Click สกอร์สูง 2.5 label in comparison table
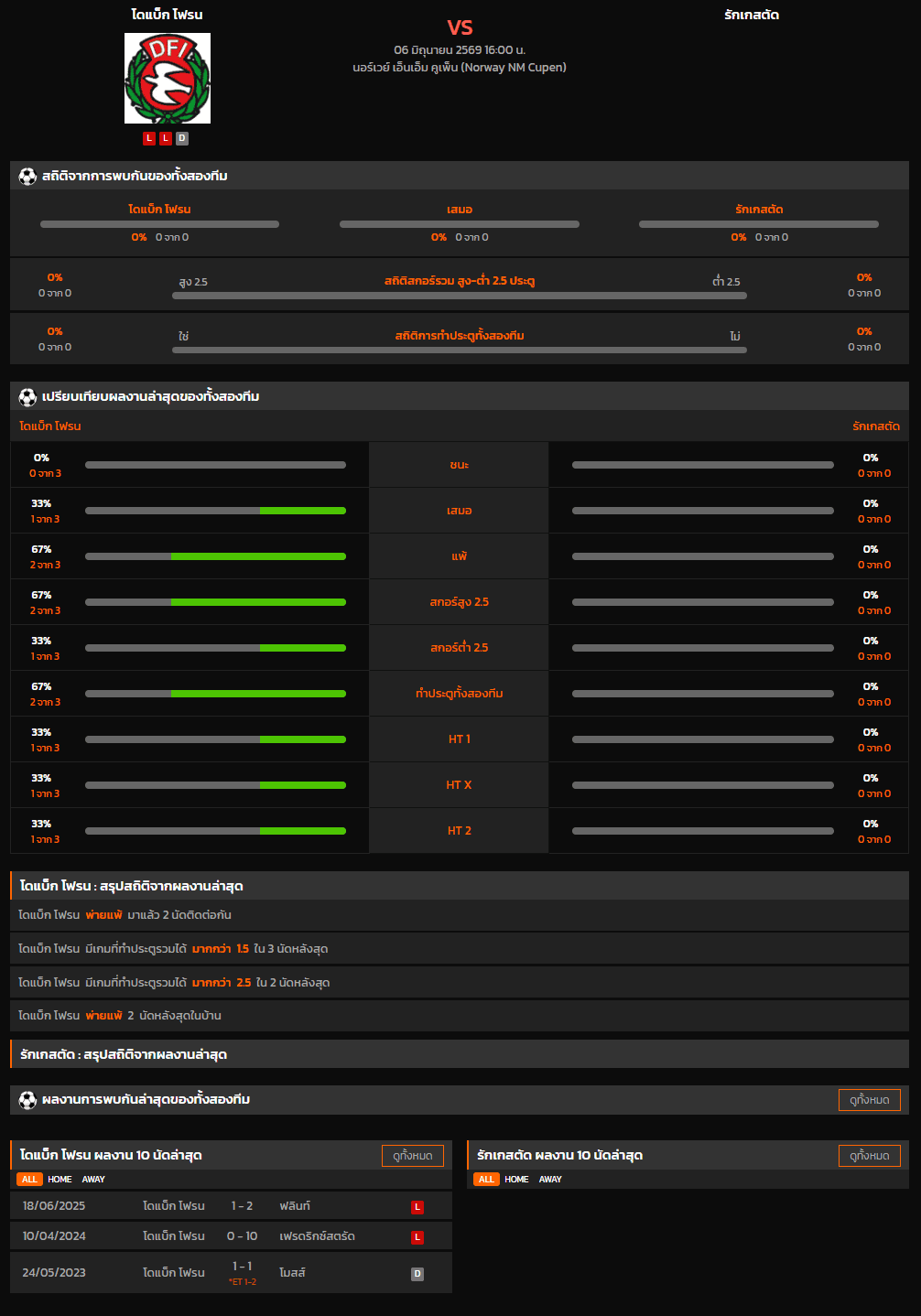Viewport: 921px width, 1316px height. coord(460,602)
